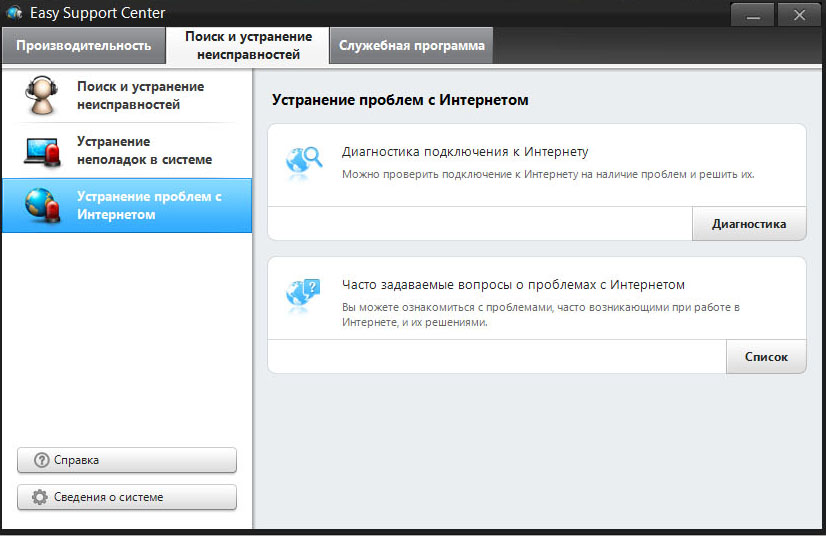Click the question mark icon on Справка
The image size is (826, 536).
pyautogui.click(x=41, y=460)
